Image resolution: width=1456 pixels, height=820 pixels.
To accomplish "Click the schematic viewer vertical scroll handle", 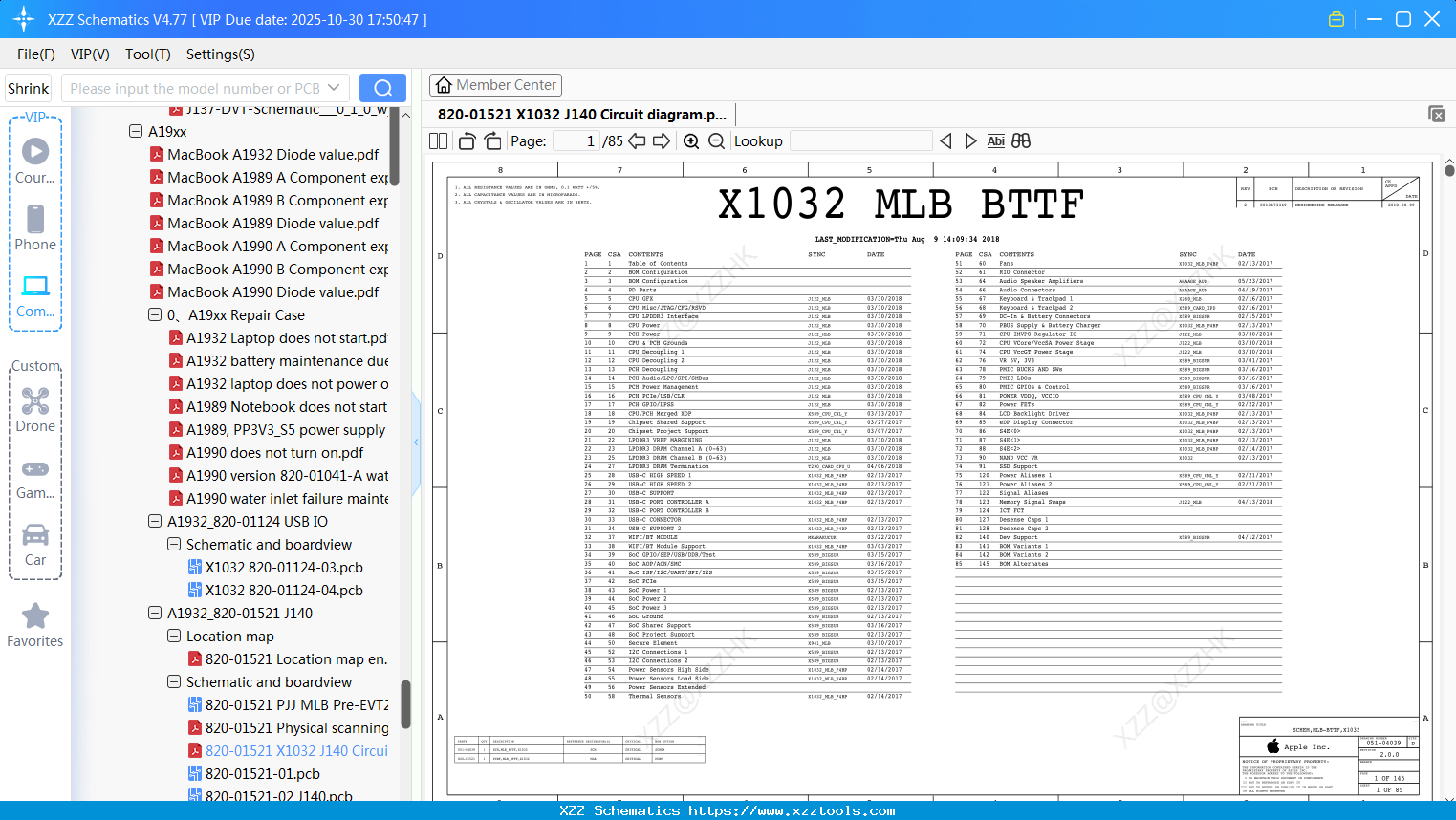I will [1449, 171].
